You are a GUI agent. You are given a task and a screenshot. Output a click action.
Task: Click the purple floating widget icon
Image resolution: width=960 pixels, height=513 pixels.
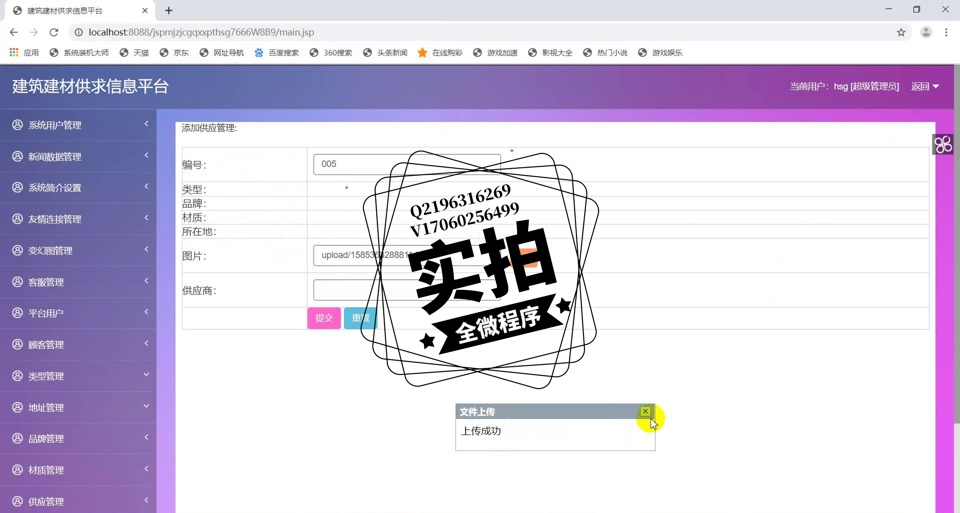click(942, 145)
